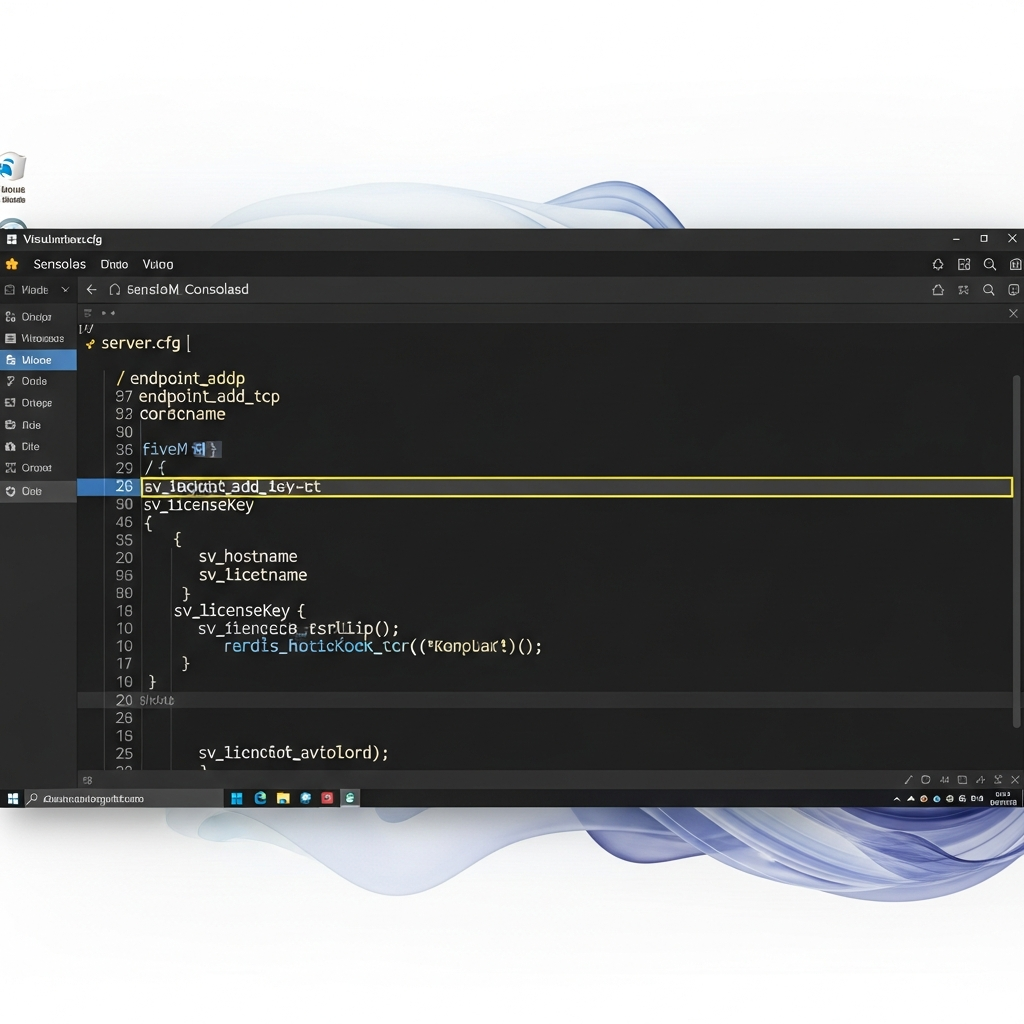Open the Sensolas menu
The image size is (1024, 1024).
tap(59, 264)
